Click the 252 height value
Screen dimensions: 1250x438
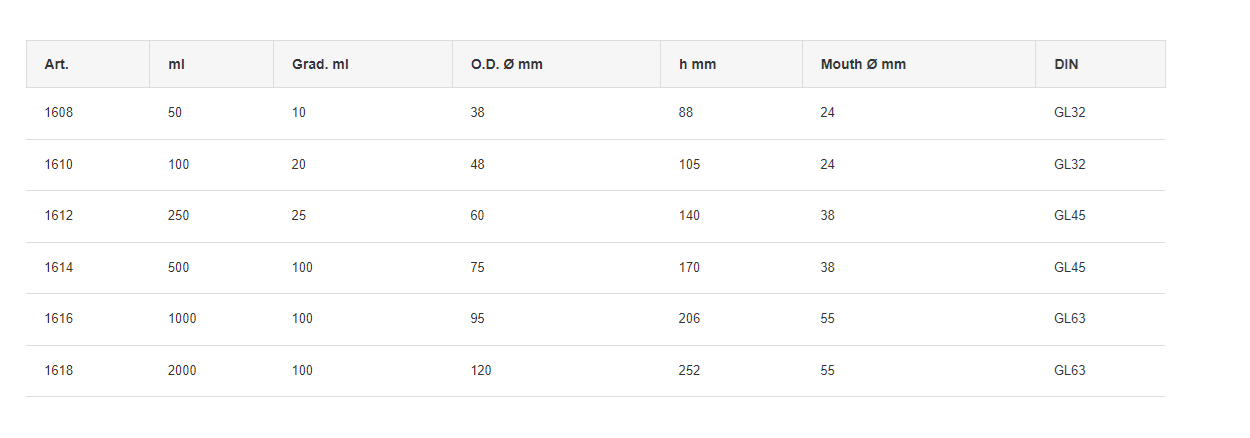pos(690,371)
